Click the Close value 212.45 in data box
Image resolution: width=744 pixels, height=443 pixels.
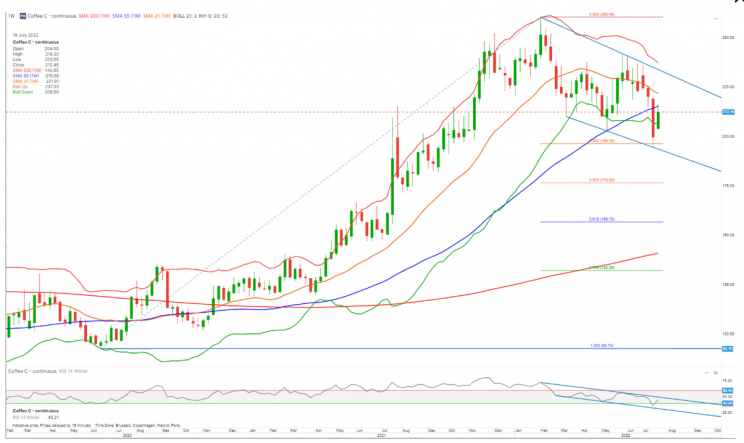coord(52,65)
